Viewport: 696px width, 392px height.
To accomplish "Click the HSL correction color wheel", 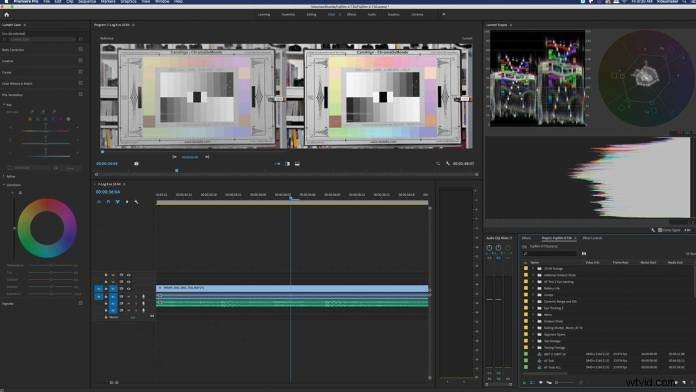I will coord(47,228).
